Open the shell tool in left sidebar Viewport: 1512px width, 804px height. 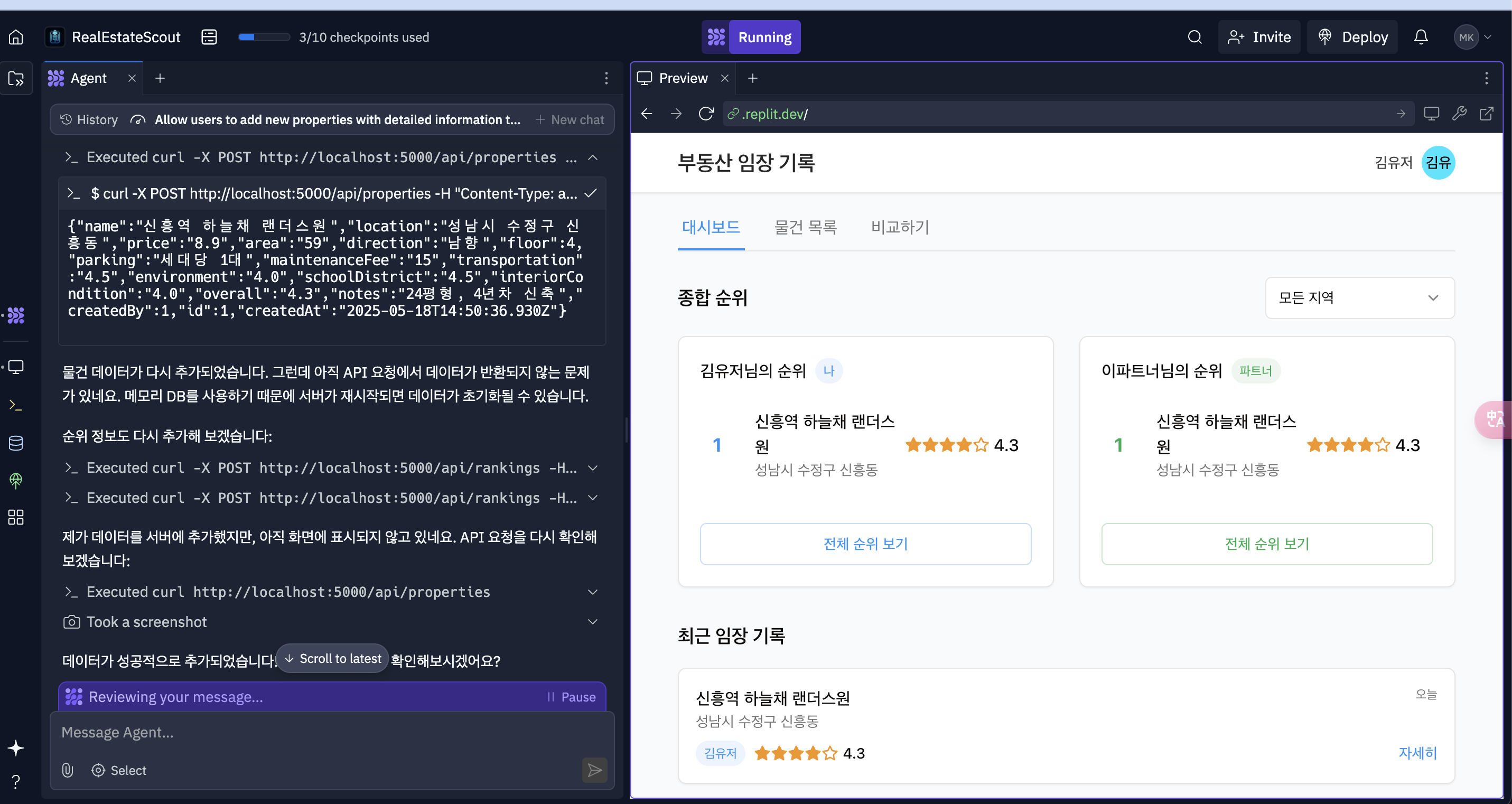pyautogui.click(x=16, y=405)
